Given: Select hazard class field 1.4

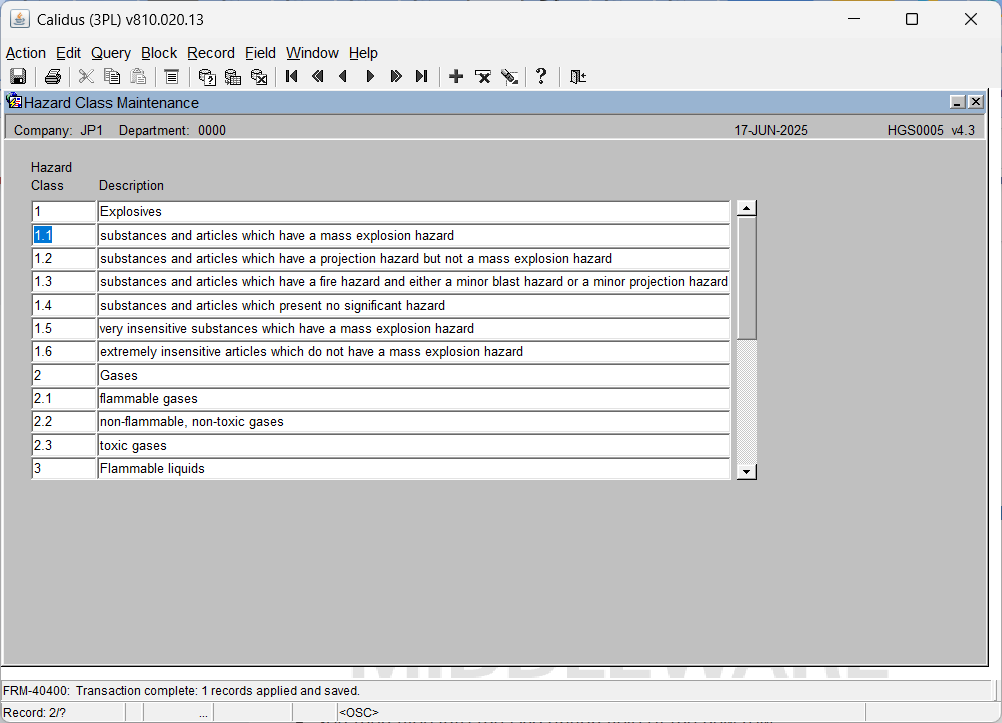Looking at the screenshot, I should [63, 305].
